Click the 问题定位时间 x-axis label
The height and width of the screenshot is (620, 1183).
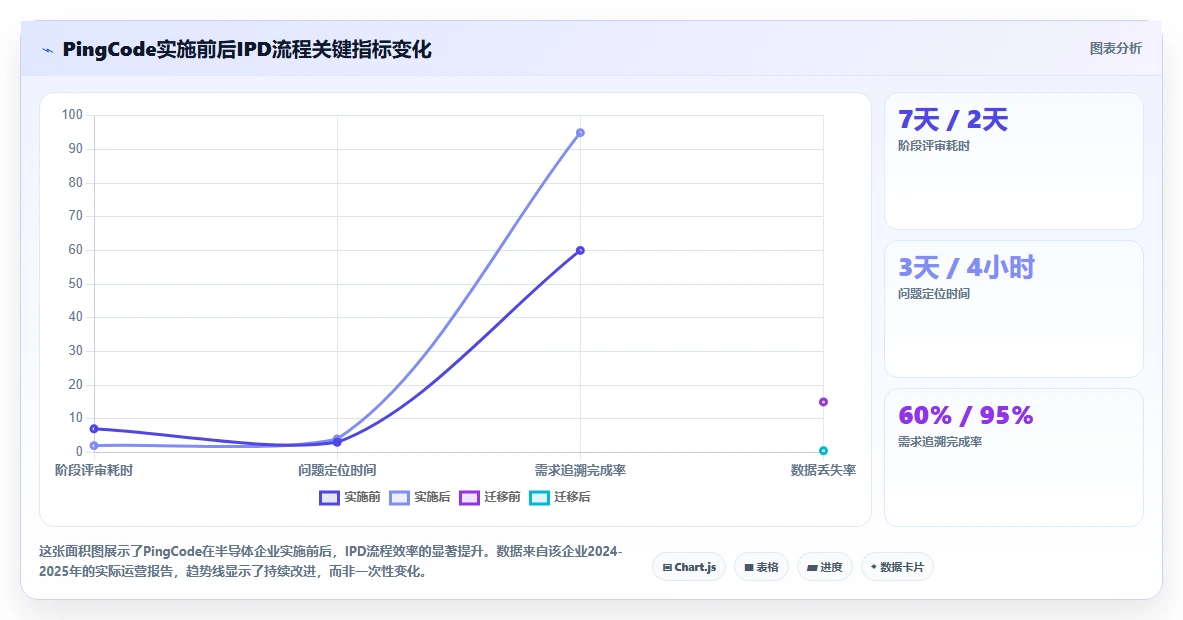(337, 471)
